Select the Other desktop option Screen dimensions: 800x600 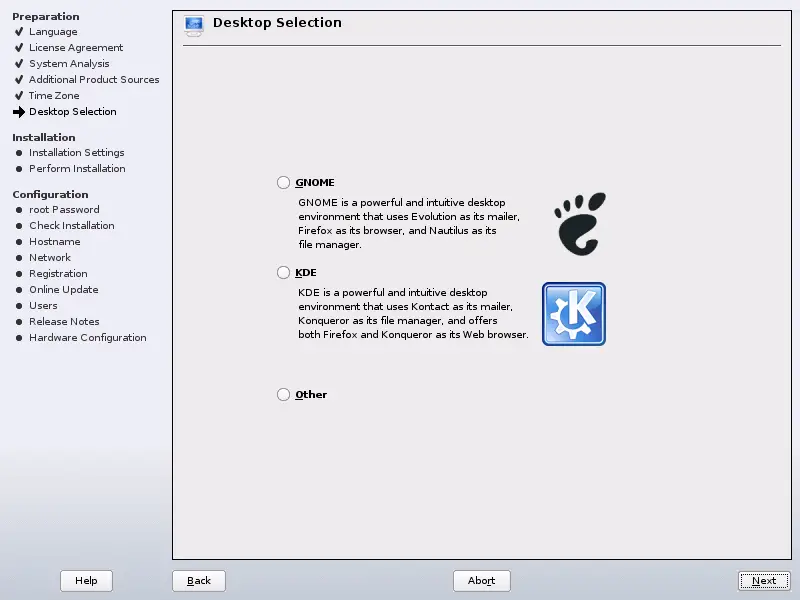283,395
